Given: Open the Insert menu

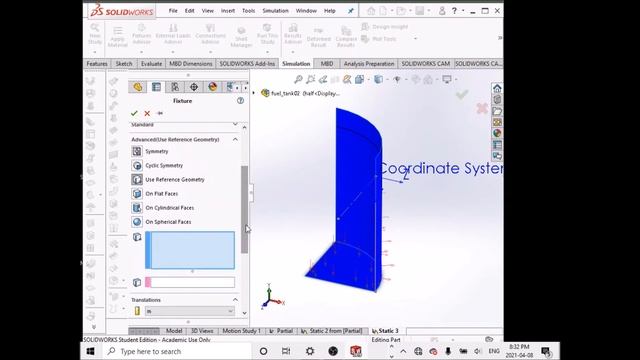Looking at the screenshot, I should coord(228,11).
